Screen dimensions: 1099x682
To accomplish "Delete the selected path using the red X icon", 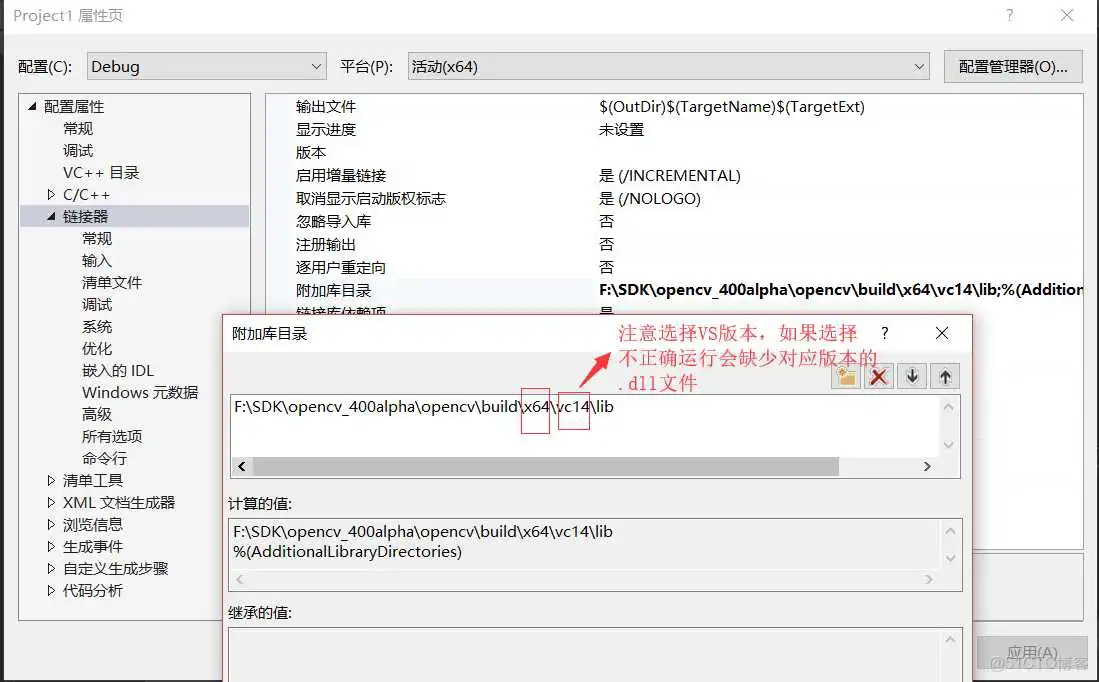I will click(877, 375).
